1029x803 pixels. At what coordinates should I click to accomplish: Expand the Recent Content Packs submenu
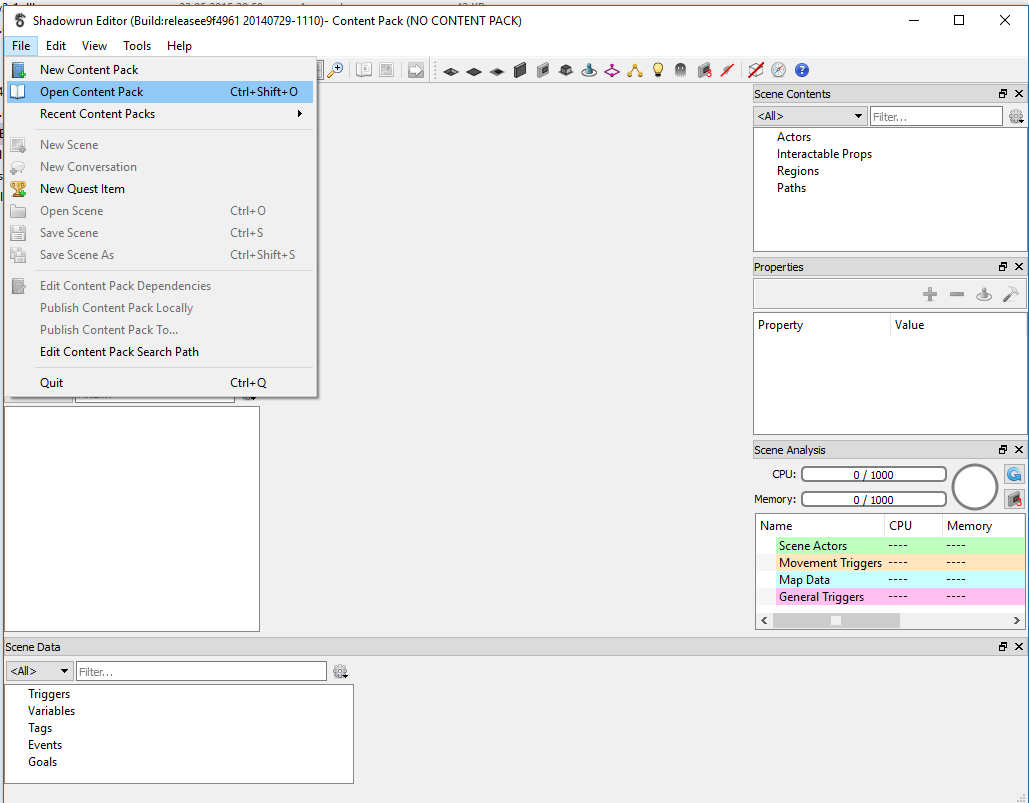click(x=159, y=113)
